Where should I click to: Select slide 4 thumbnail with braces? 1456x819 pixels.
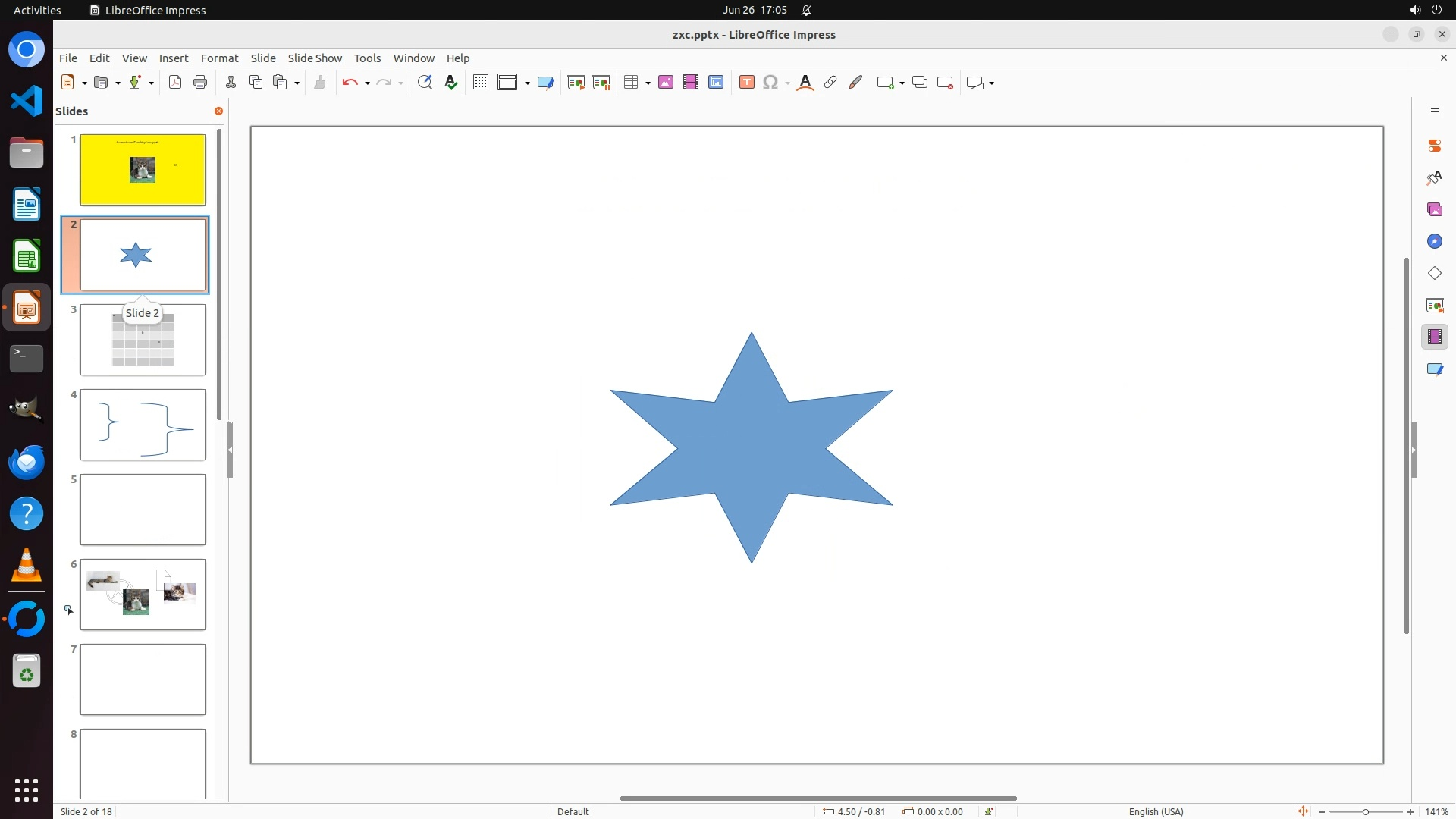coord(143,425)
